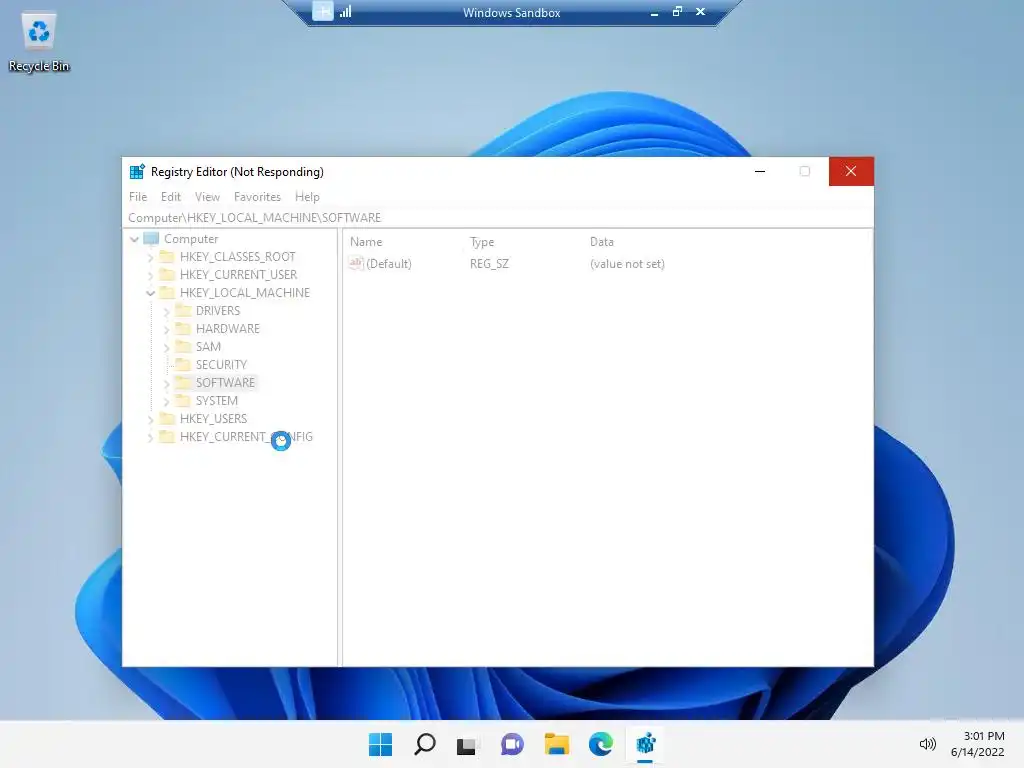The width and height of the screenshot is (1024, 768).
Task: Expand the DRIVERS key
Action: pos(167,312)
